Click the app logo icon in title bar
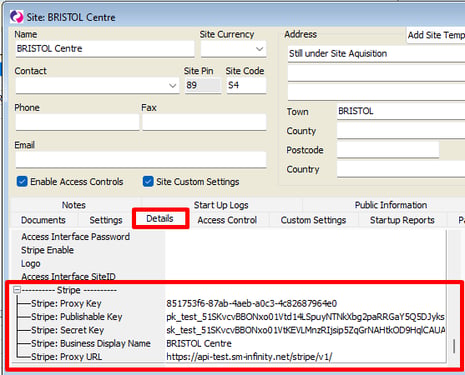The height and width of the screenshot is (375, 465). (17, 17)
